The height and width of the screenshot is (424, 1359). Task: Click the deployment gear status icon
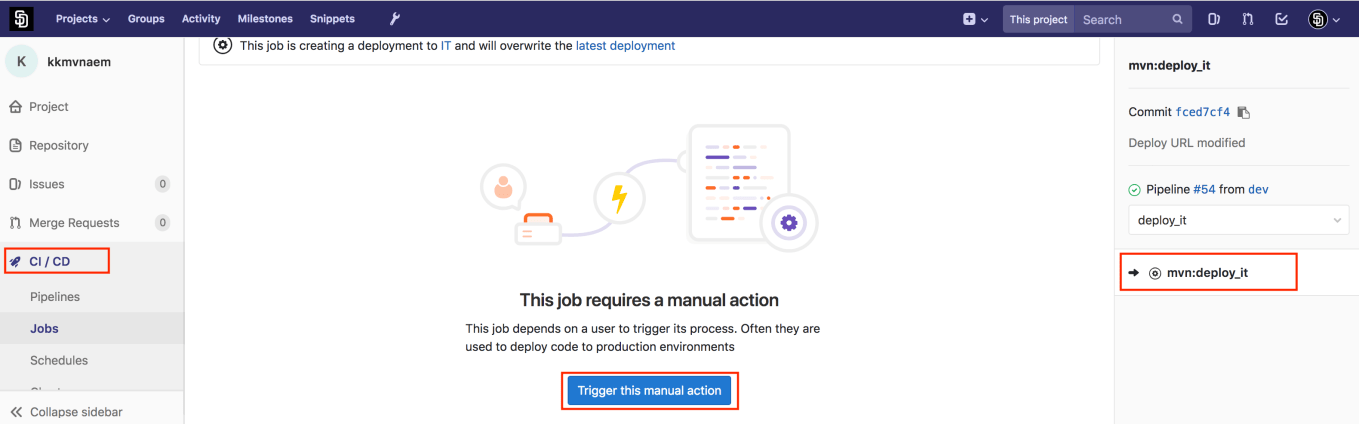[223, 45]
